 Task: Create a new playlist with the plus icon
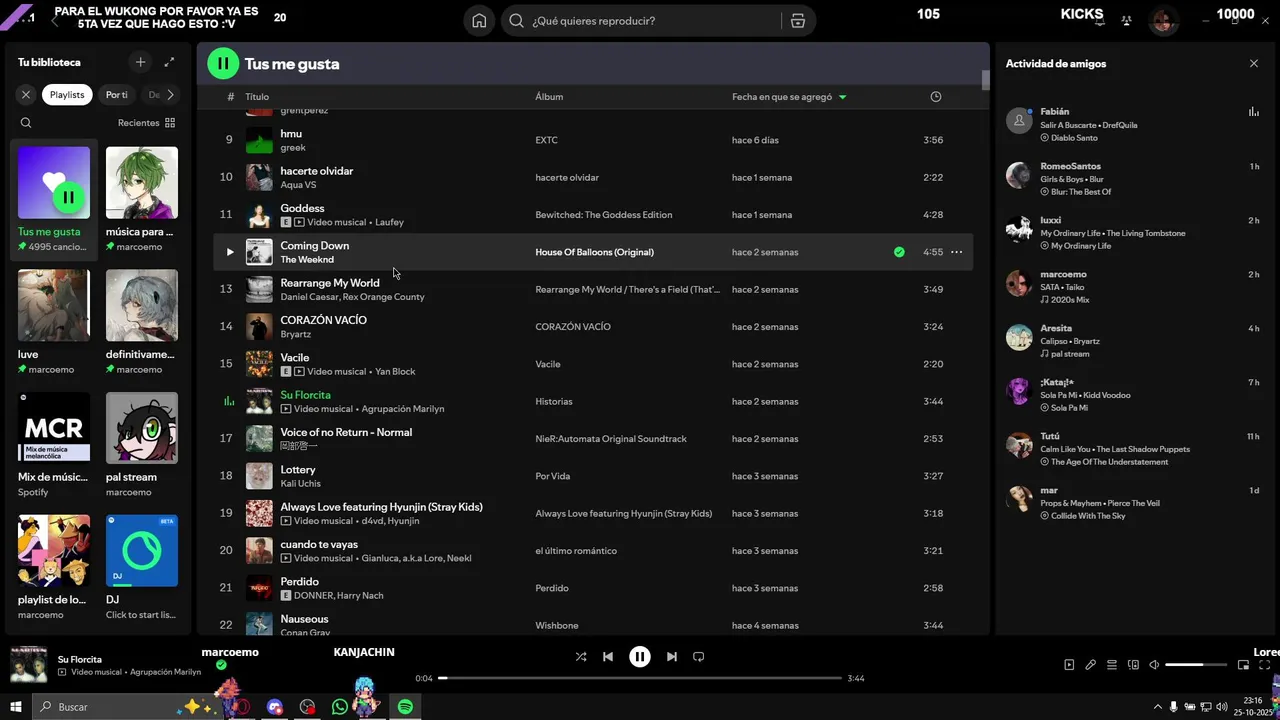[x=140, y=62]
